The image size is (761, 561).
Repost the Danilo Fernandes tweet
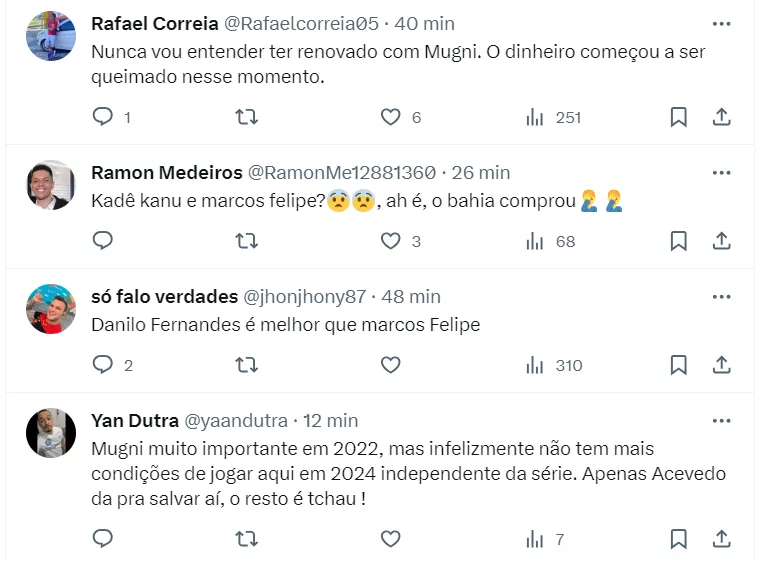246,365
